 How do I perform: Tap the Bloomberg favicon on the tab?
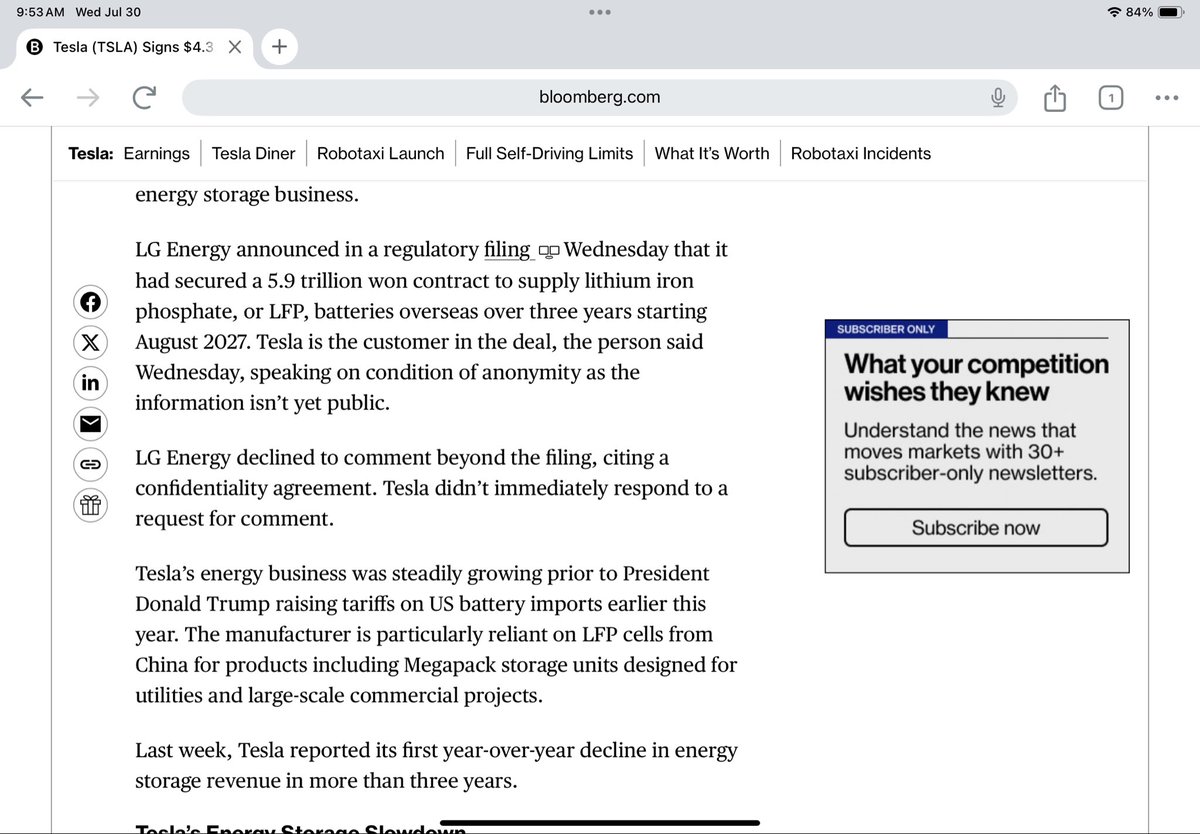[x=34, y=47]
